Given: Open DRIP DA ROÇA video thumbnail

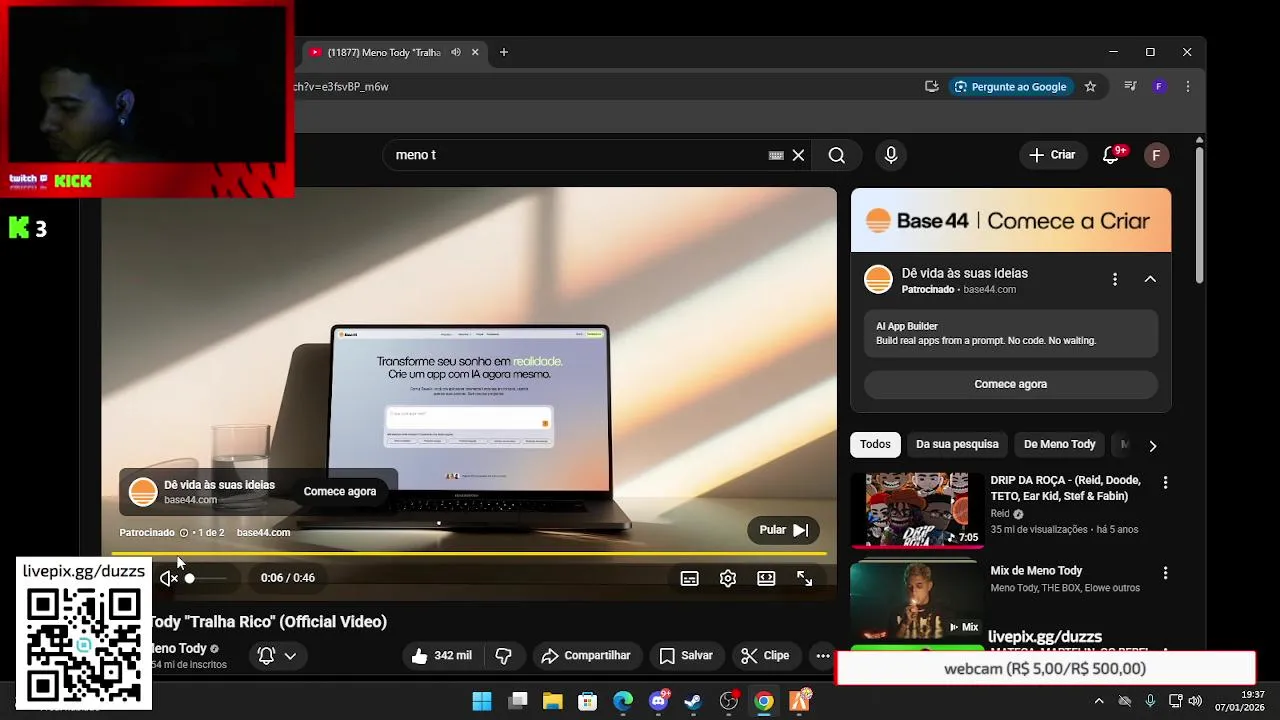Looking at the screenshot, I should [x=917, y=509].
